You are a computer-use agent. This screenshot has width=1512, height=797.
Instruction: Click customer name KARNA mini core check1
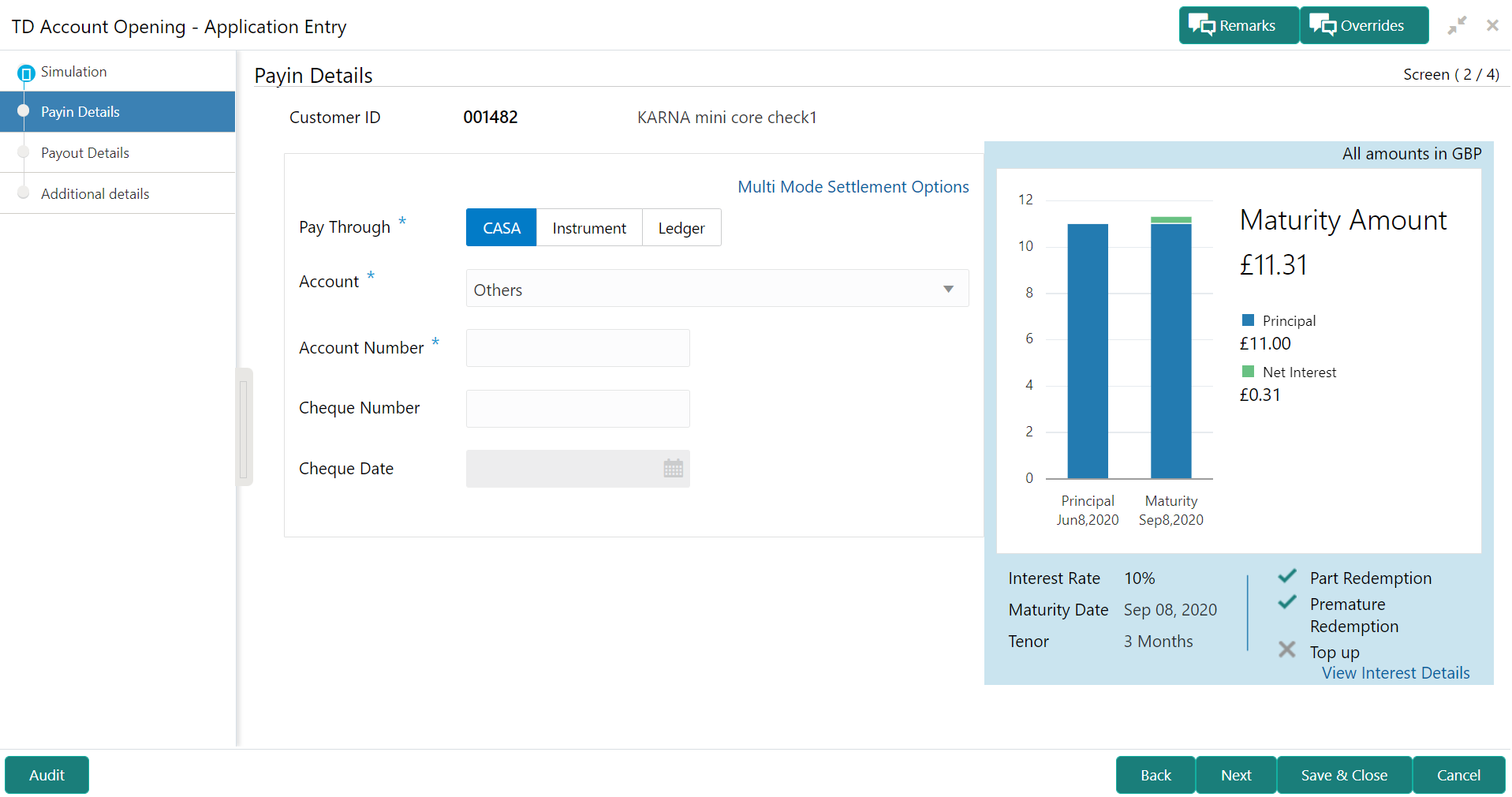click(727, 118)
